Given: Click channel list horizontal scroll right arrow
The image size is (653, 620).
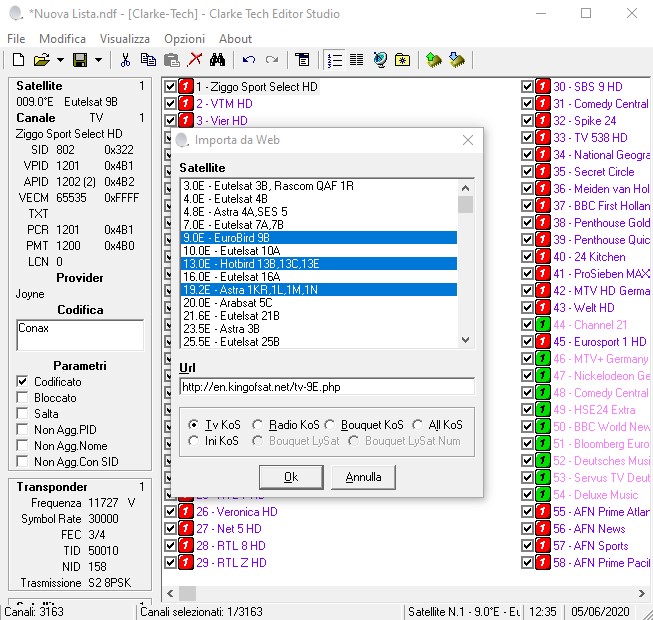Looking at the screenshot, I should pos(642,593).
